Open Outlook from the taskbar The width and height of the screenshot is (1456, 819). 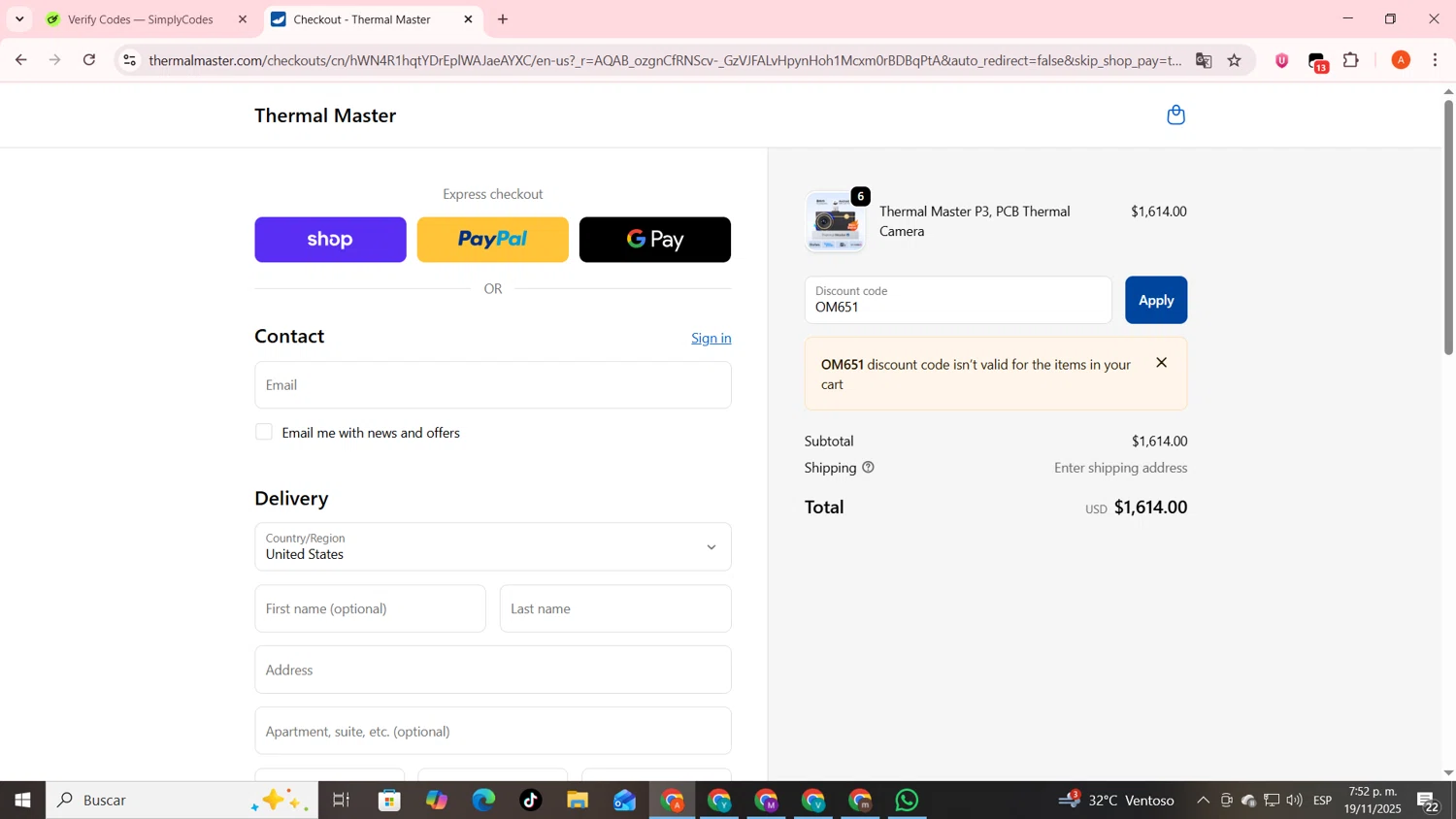click(624, 801)
